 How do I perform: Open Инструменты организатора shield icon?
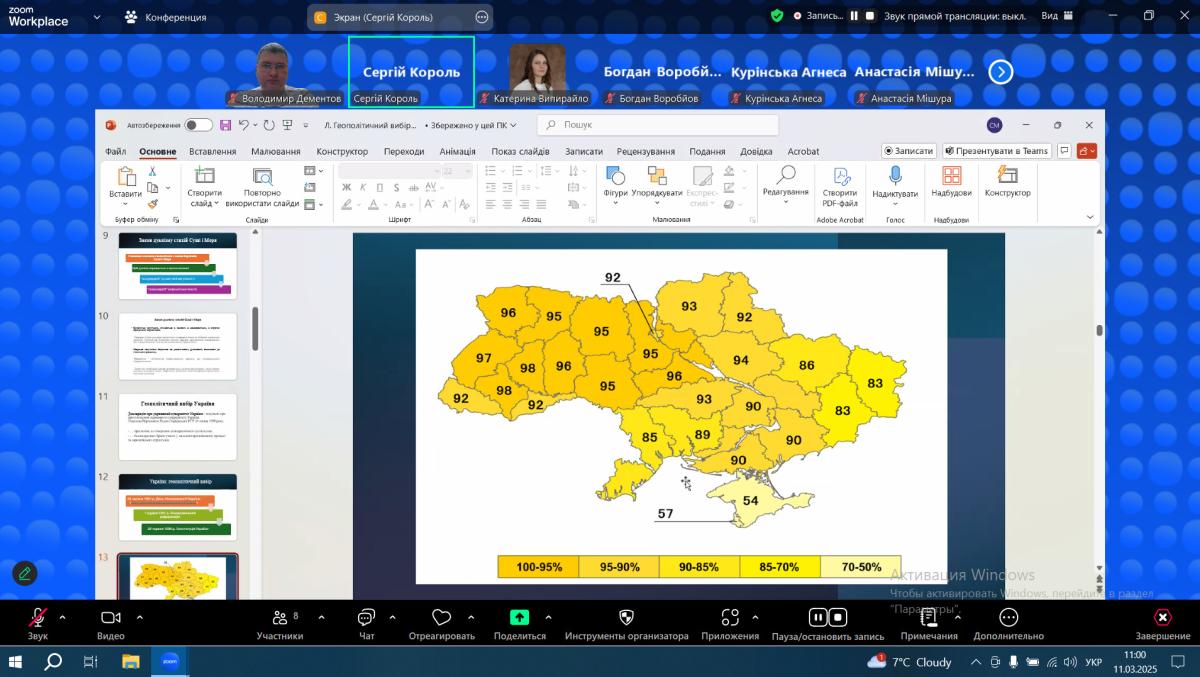[626, 618]
